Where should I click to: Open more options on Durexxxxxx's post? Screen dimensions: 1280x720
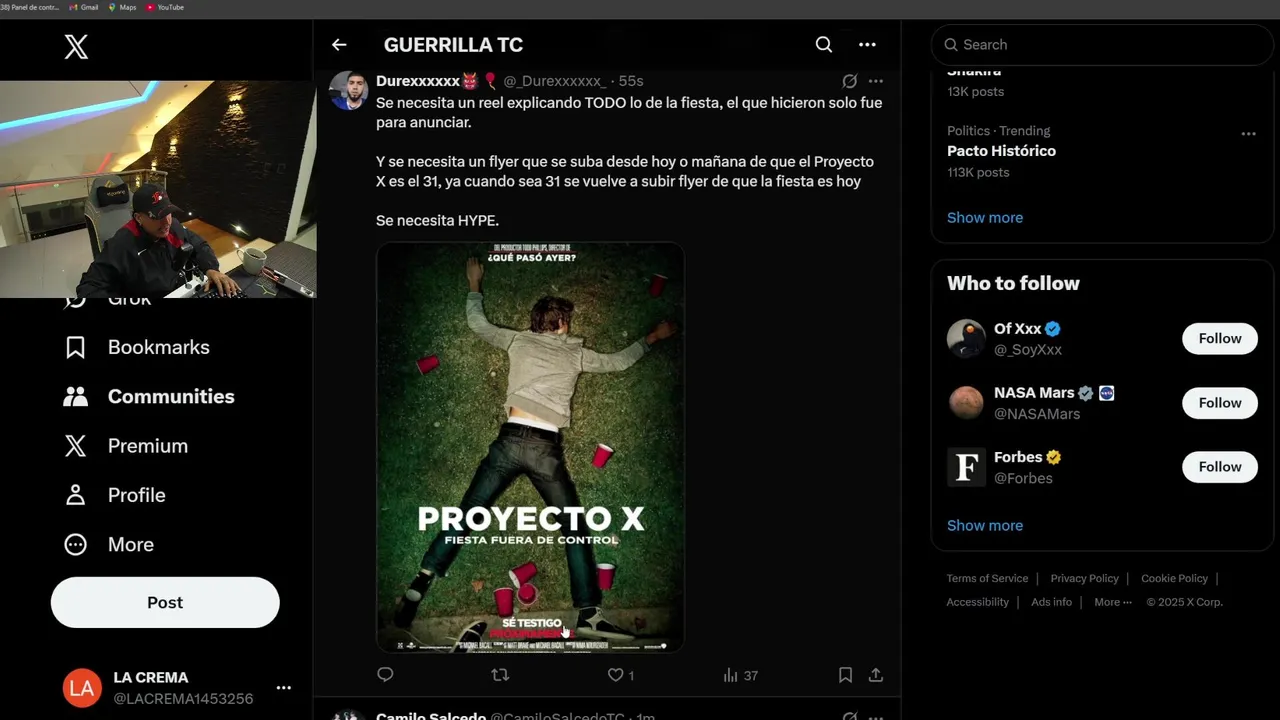click(876, 81)
